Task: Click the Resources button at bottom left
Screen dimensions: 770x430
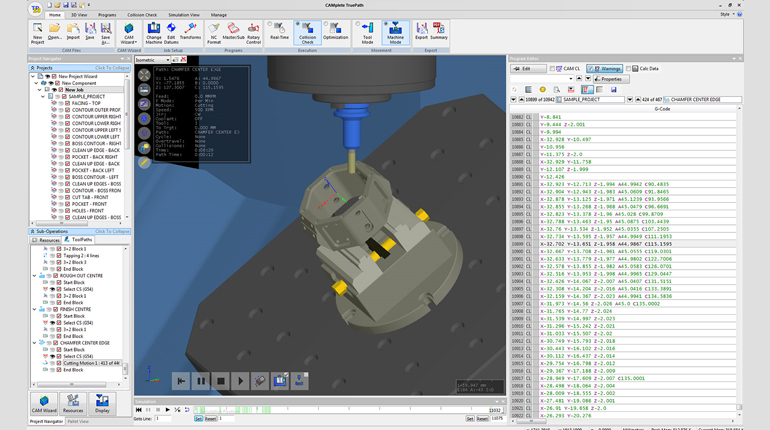Action: 73,403
